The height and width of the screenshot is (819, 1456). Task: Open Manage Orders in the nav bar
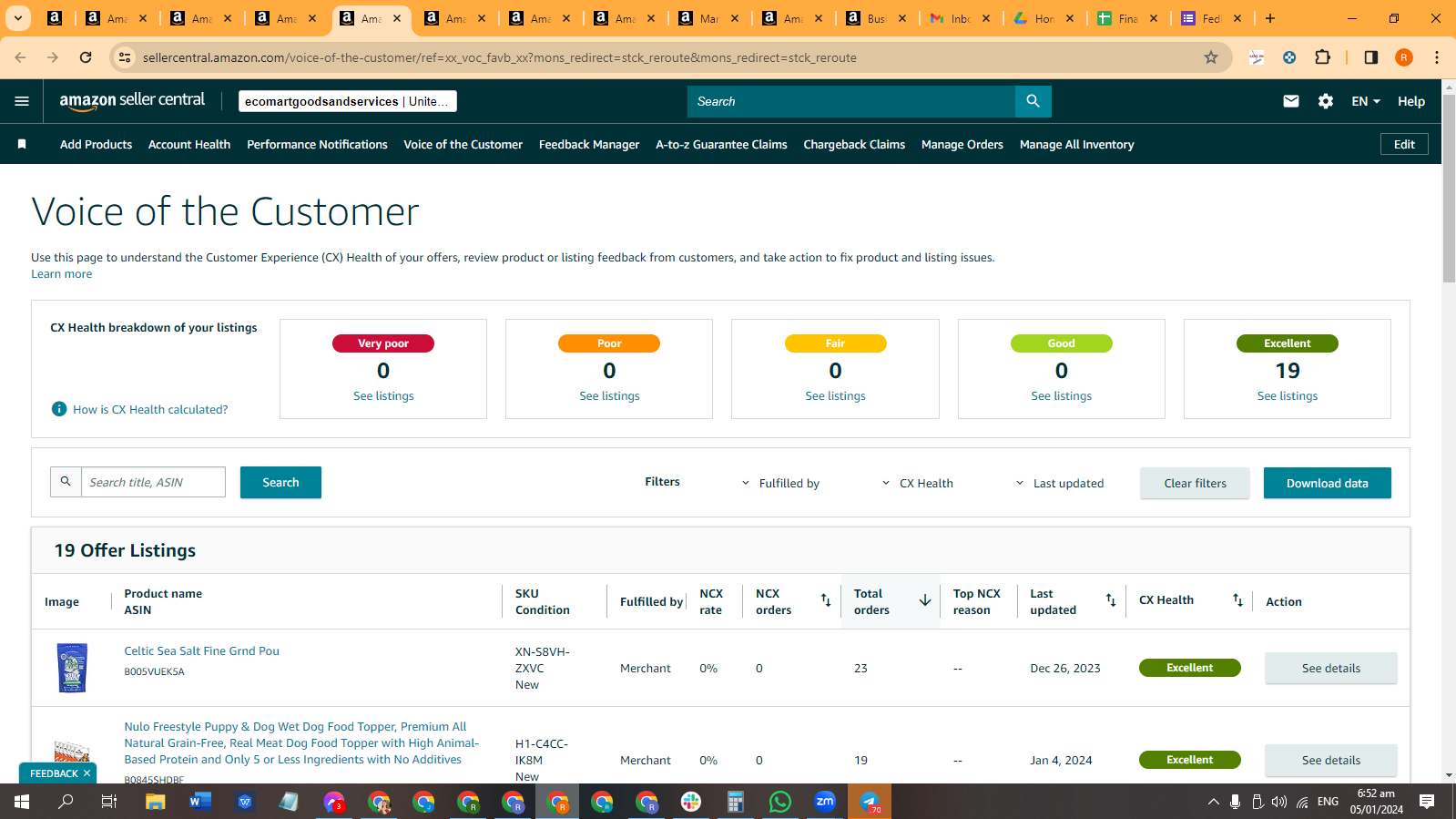tap(962, 144)
